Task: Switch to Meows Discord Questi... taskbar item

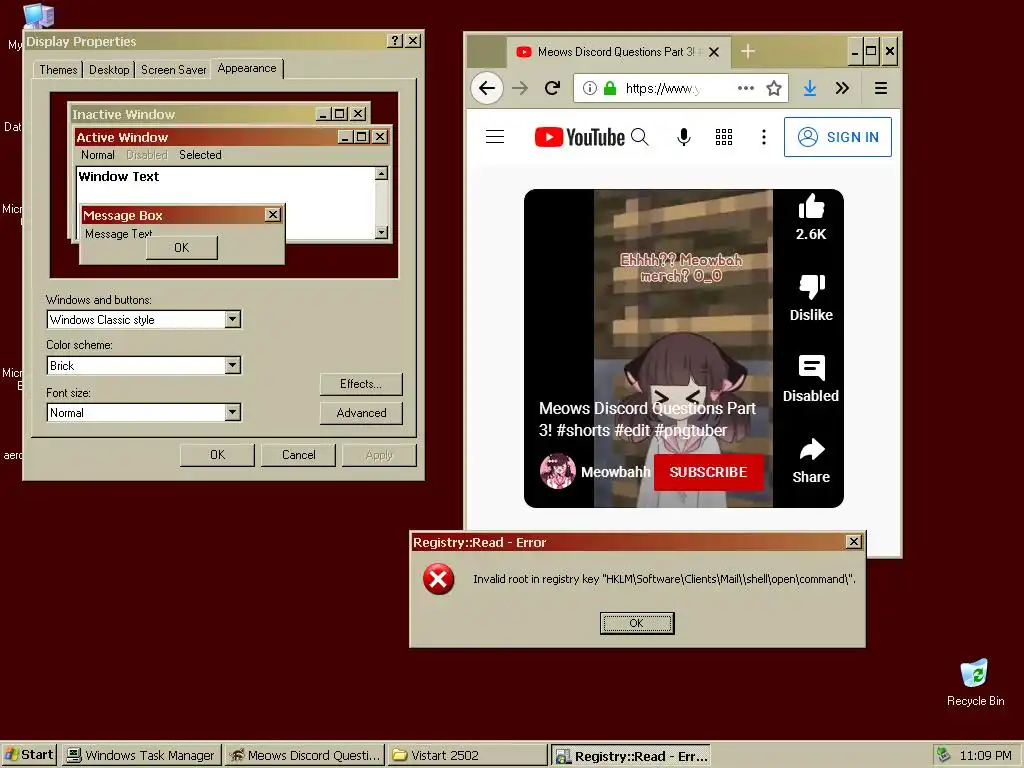Action: click(305, 756)
